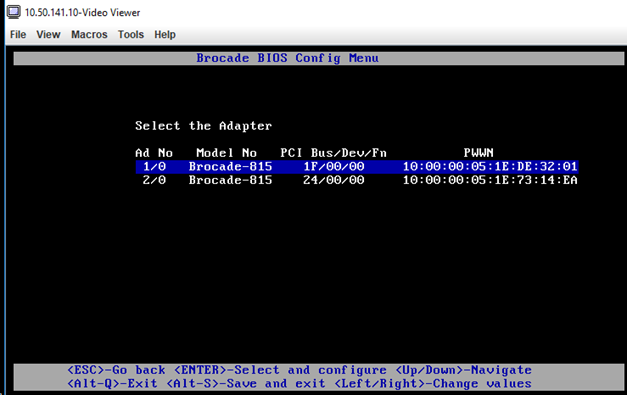The image size is (627, 395).
Task: Click the Model No column header
Action: (x=226, y=153)
